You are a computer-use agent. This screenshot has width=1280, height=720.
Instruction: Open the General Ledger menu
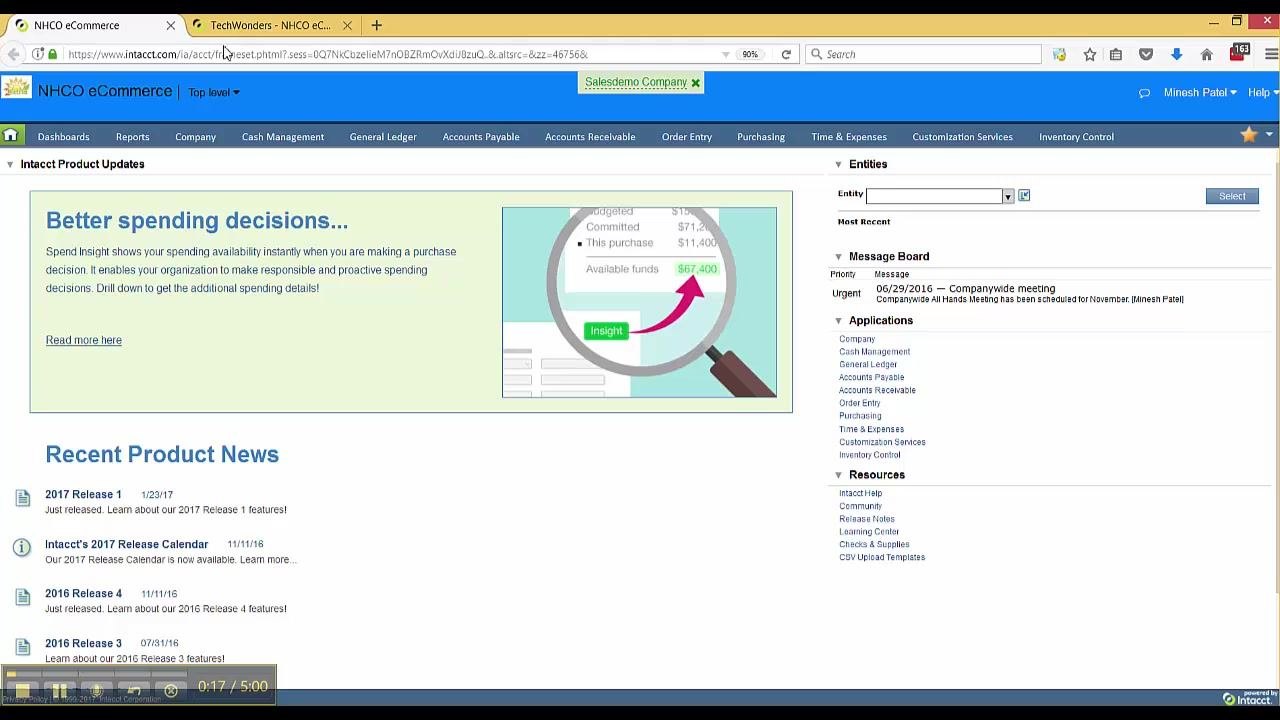coord(383,137)
